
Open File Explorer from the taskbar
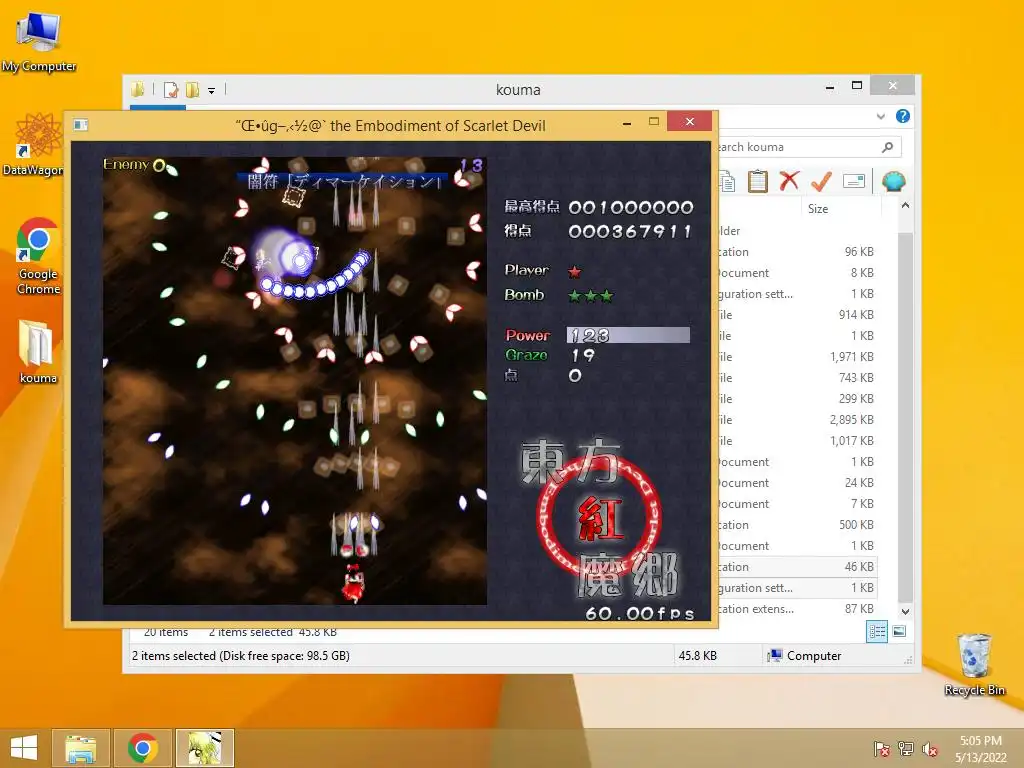point(81,748)
